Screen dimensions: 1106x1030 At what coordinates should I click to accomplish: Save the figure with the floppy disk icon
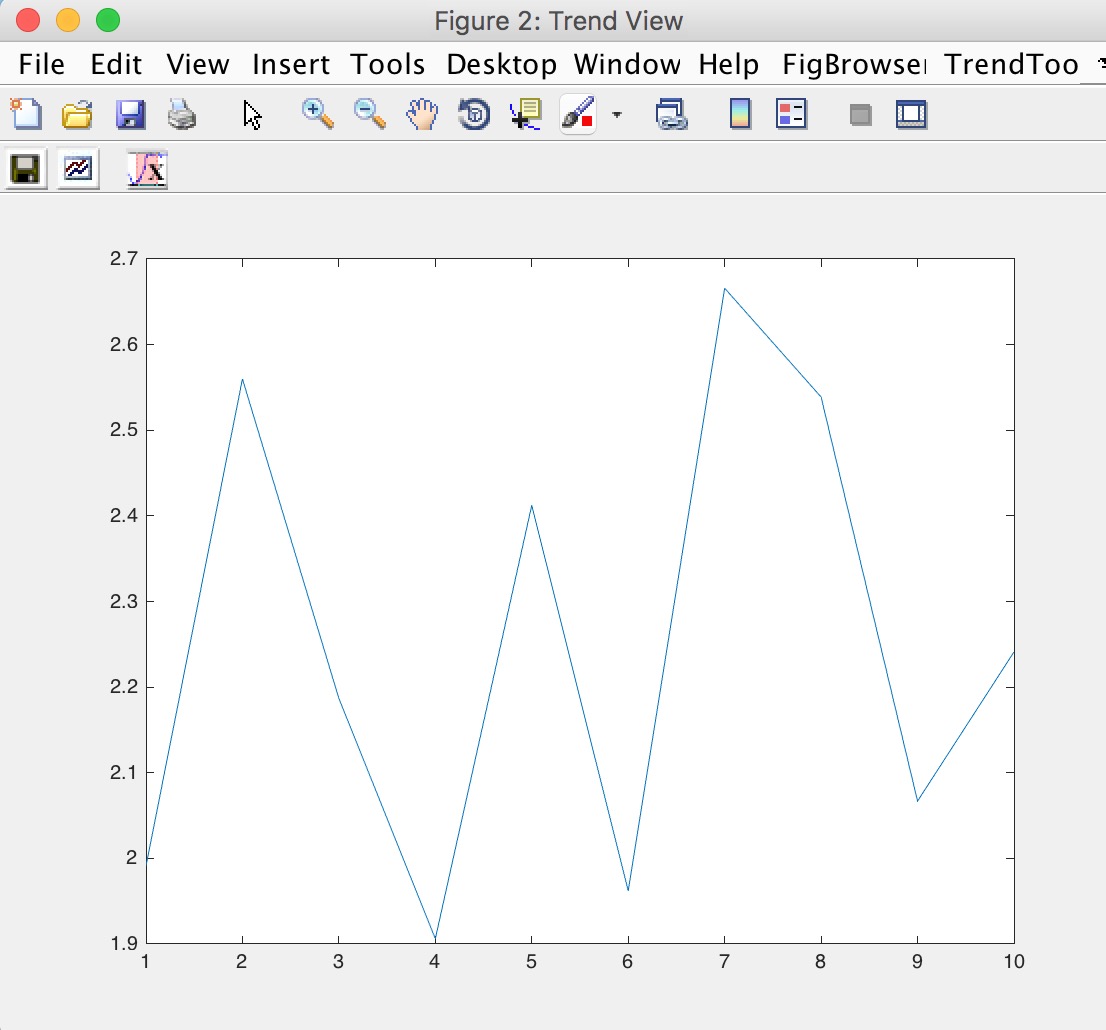(130, 114)
